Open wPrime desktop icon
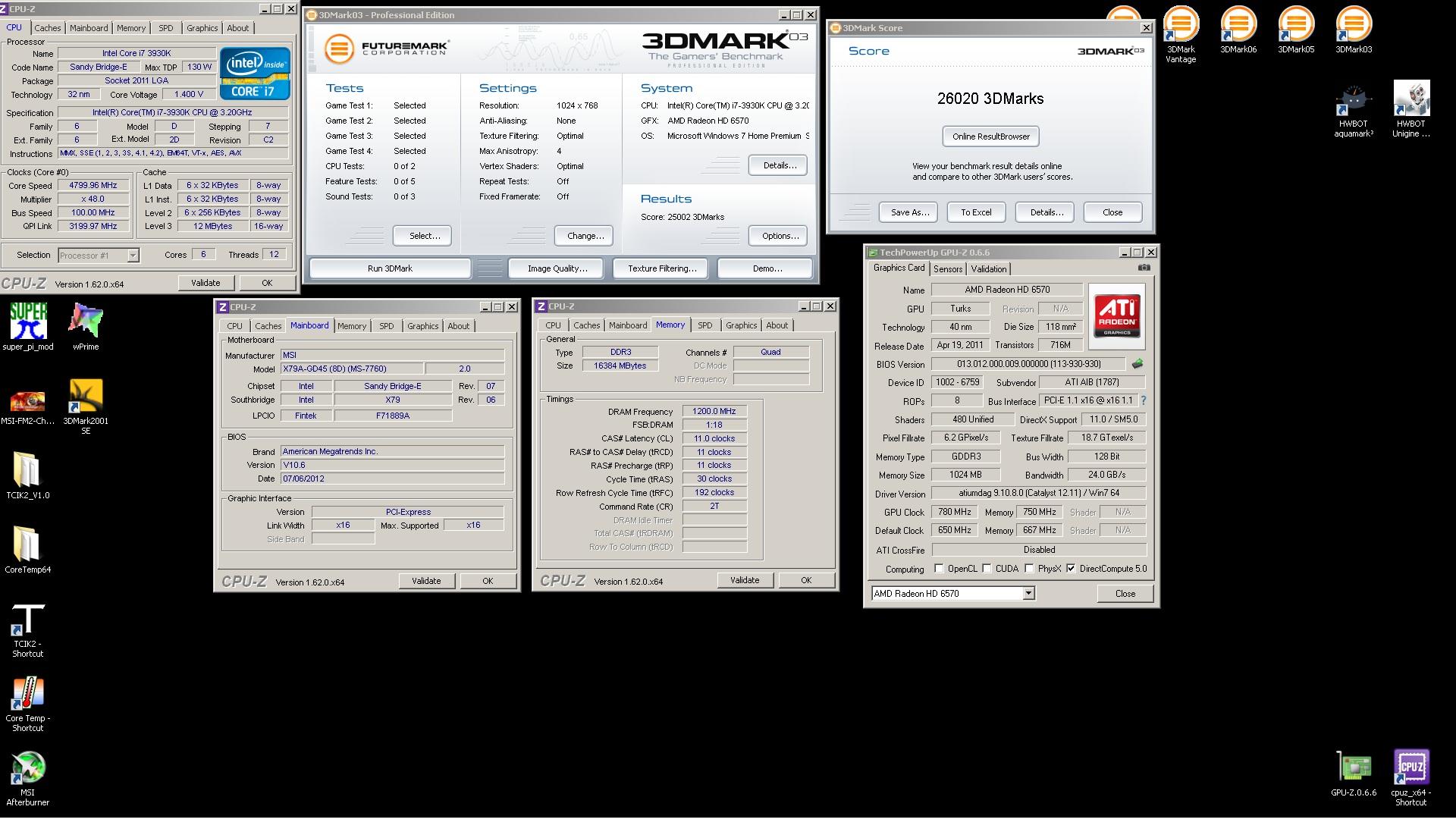The image size is (1456, 819). [x=86, y=326]
